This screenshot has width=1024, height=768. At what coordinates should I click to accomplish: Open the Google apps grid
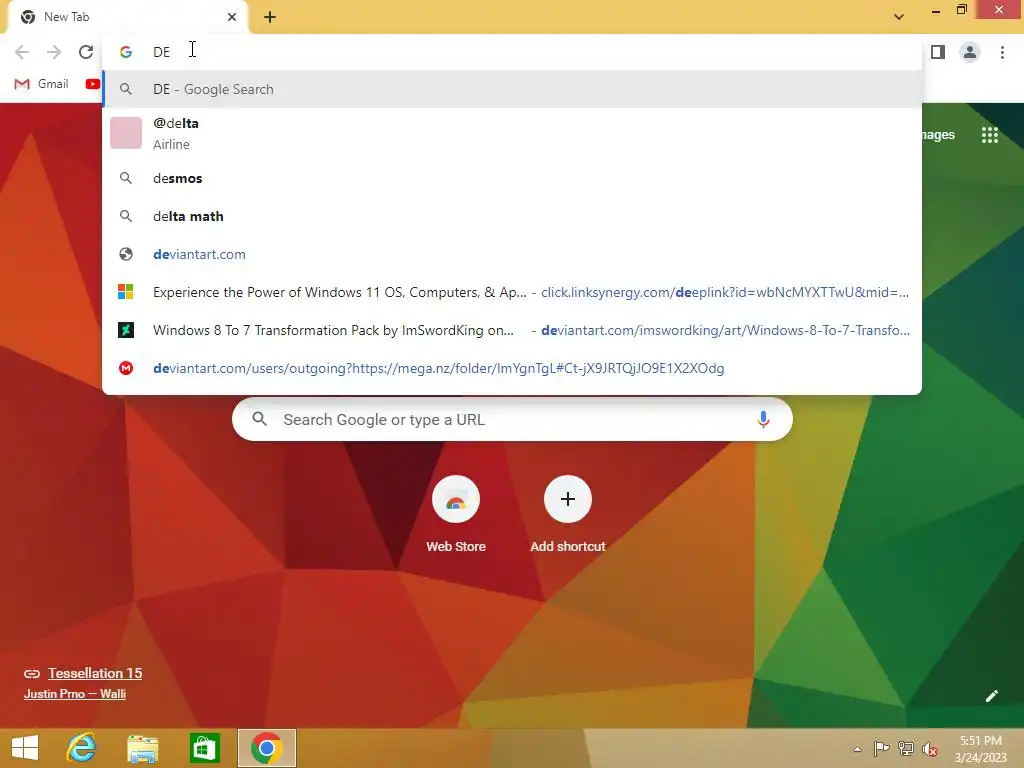pyautogui.click(x=990, y=135)
